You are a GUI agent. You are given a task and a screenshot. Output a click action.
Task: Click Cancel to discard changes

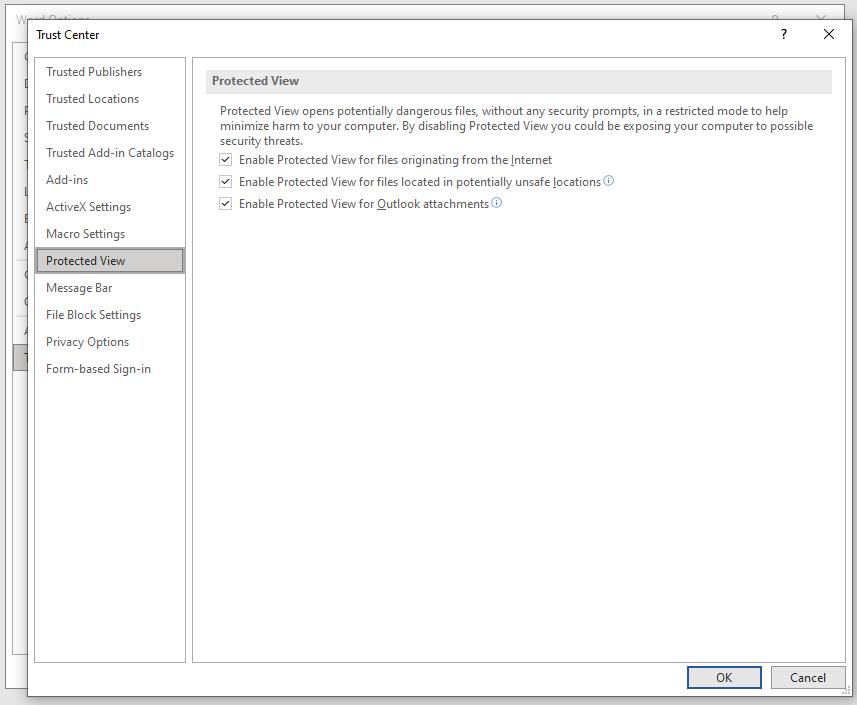pyautogui.click(x=807, y=677)
